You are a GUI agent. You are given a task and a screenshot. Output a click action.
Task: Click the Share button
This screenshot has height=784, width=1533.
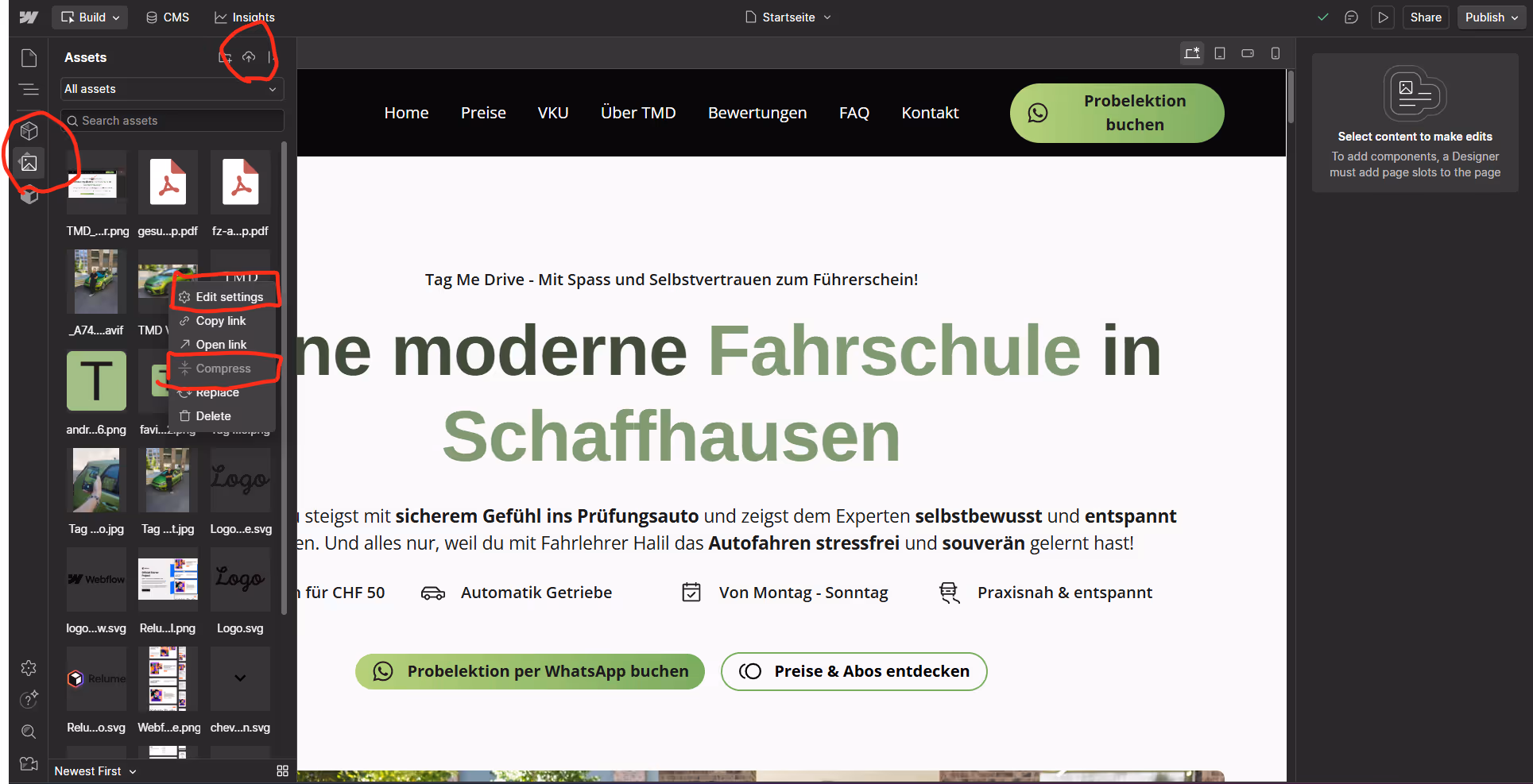(1426, 17)
